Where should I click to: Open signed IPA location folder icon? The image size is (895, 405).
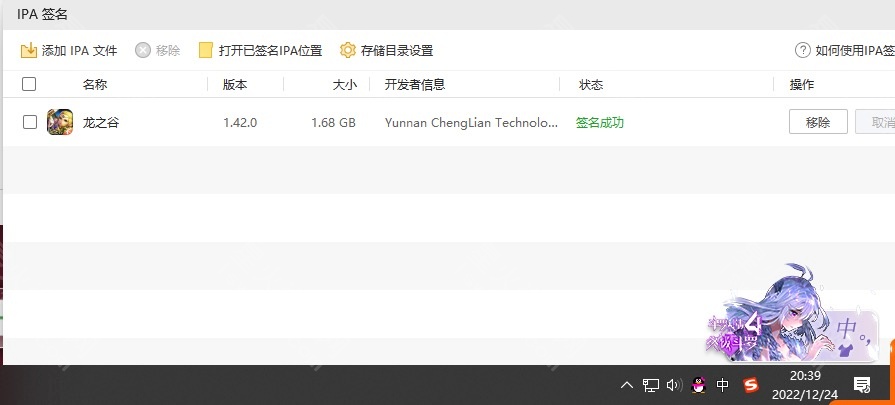click(x=205, y=50)
